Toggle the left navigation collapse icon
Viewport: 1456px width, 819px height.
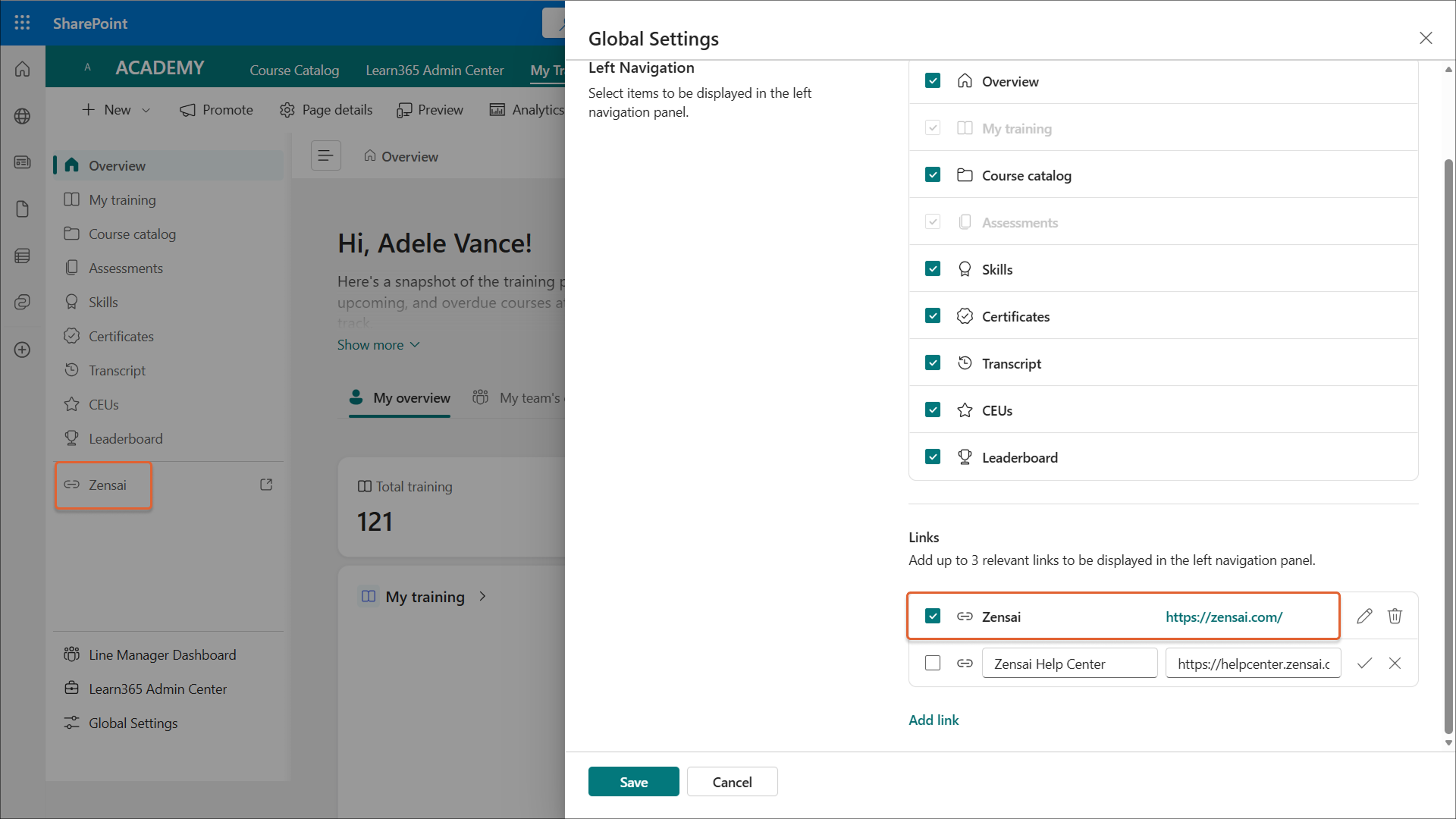325,156
